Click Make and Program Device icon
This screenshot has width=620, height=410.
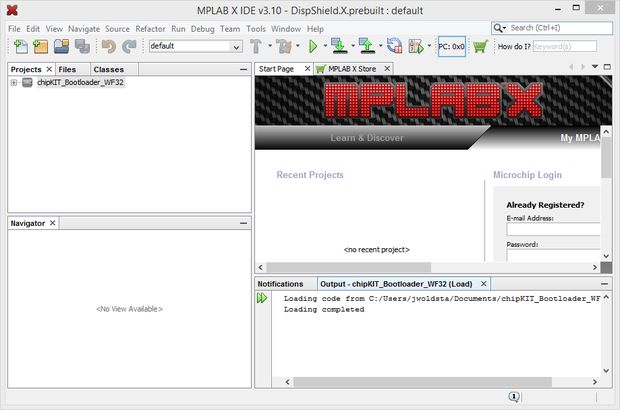339,46
